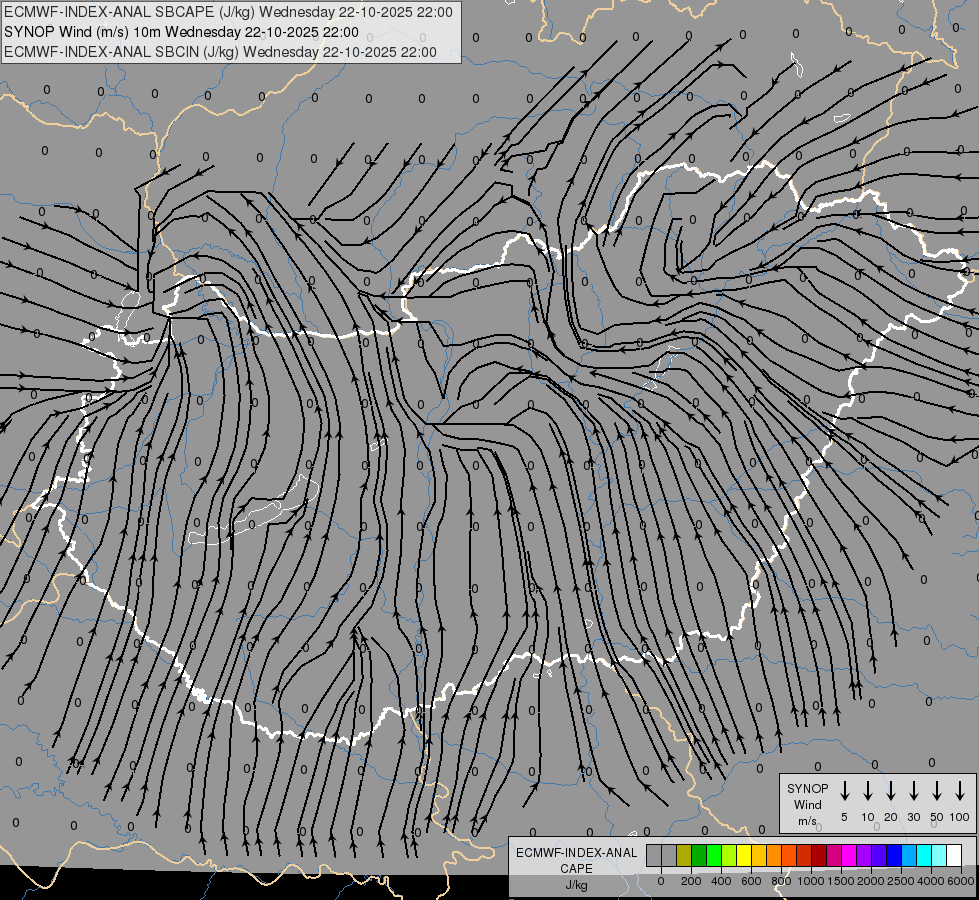The image size is (979, 900).
Task: Select the dark green CAPE legend swatch
Action: click(699, 855)
